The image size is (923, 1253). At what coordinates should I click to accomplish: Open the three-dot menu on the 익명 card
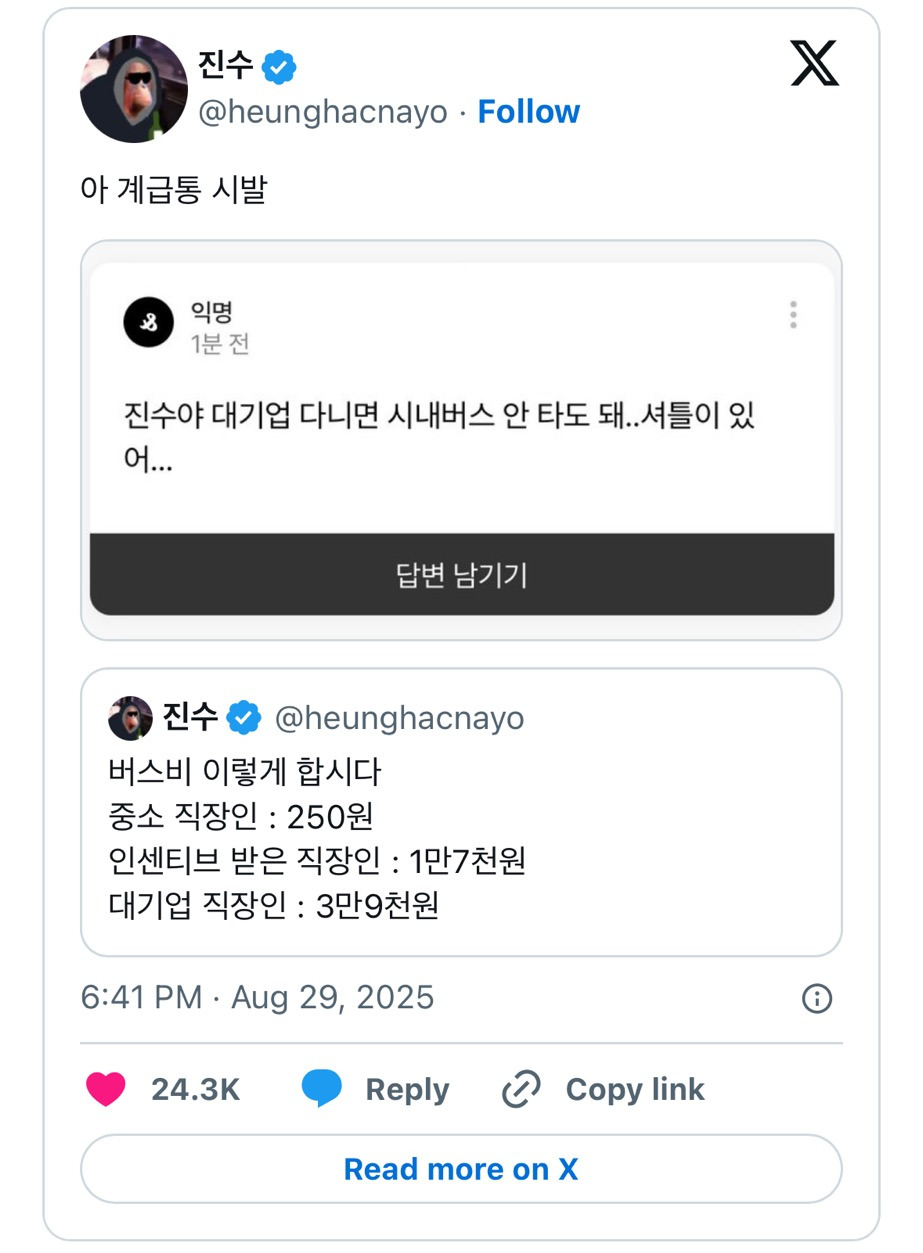(x=793, y=315)
